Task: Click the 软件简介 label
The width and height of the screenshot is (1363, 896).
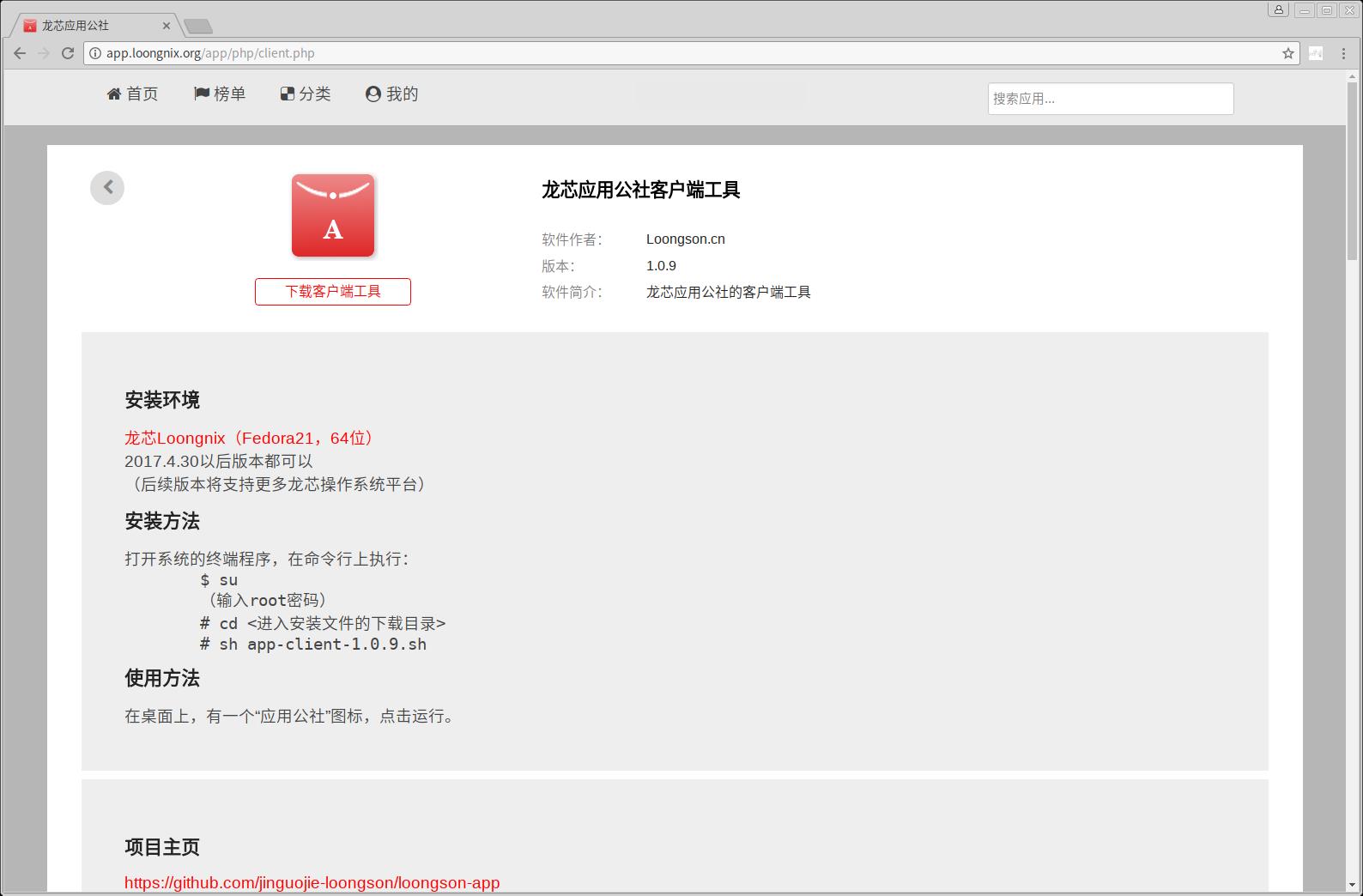Action: pos(572,293)
